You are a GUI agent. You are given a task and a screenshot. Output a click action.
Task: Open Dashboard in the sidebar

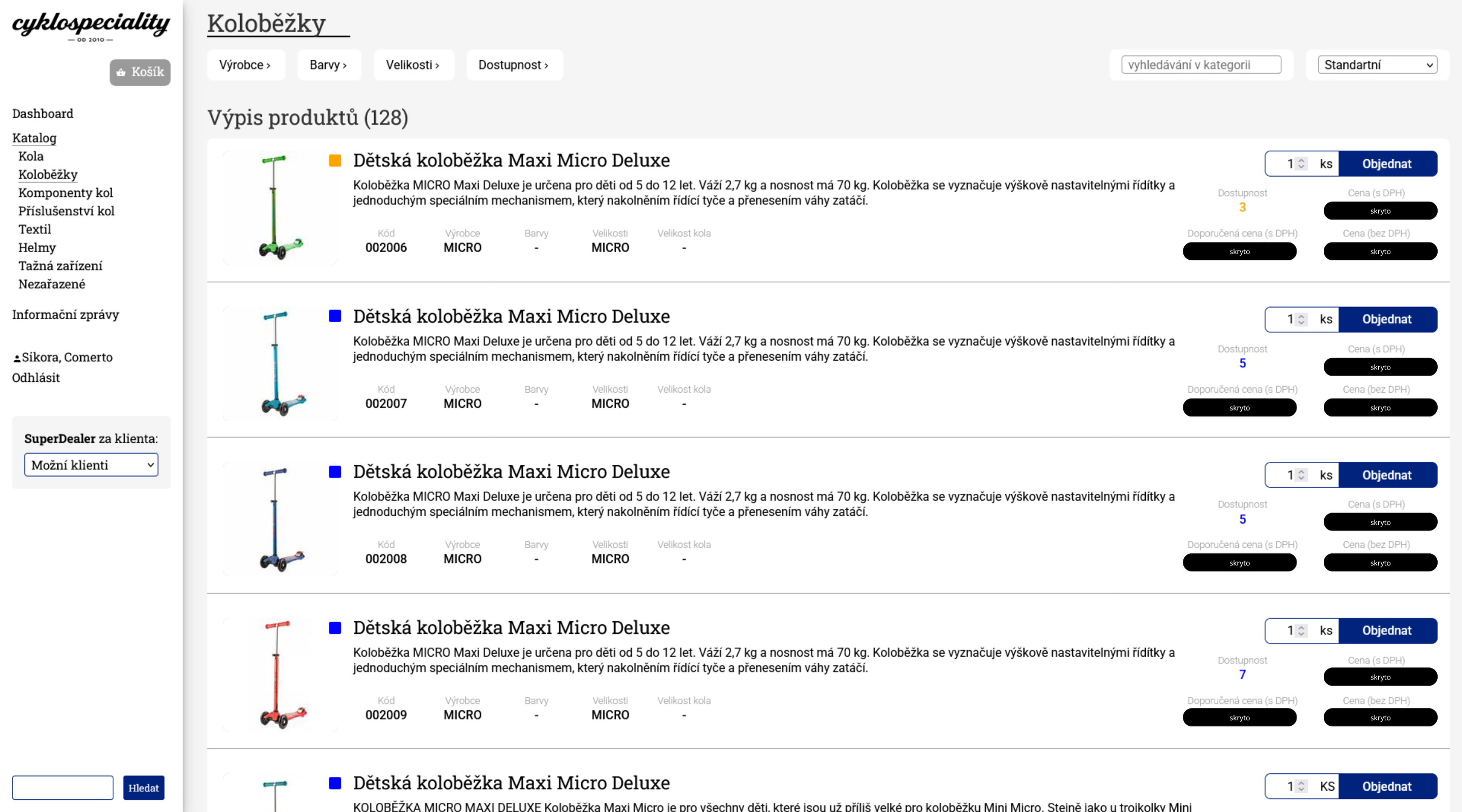43,114
